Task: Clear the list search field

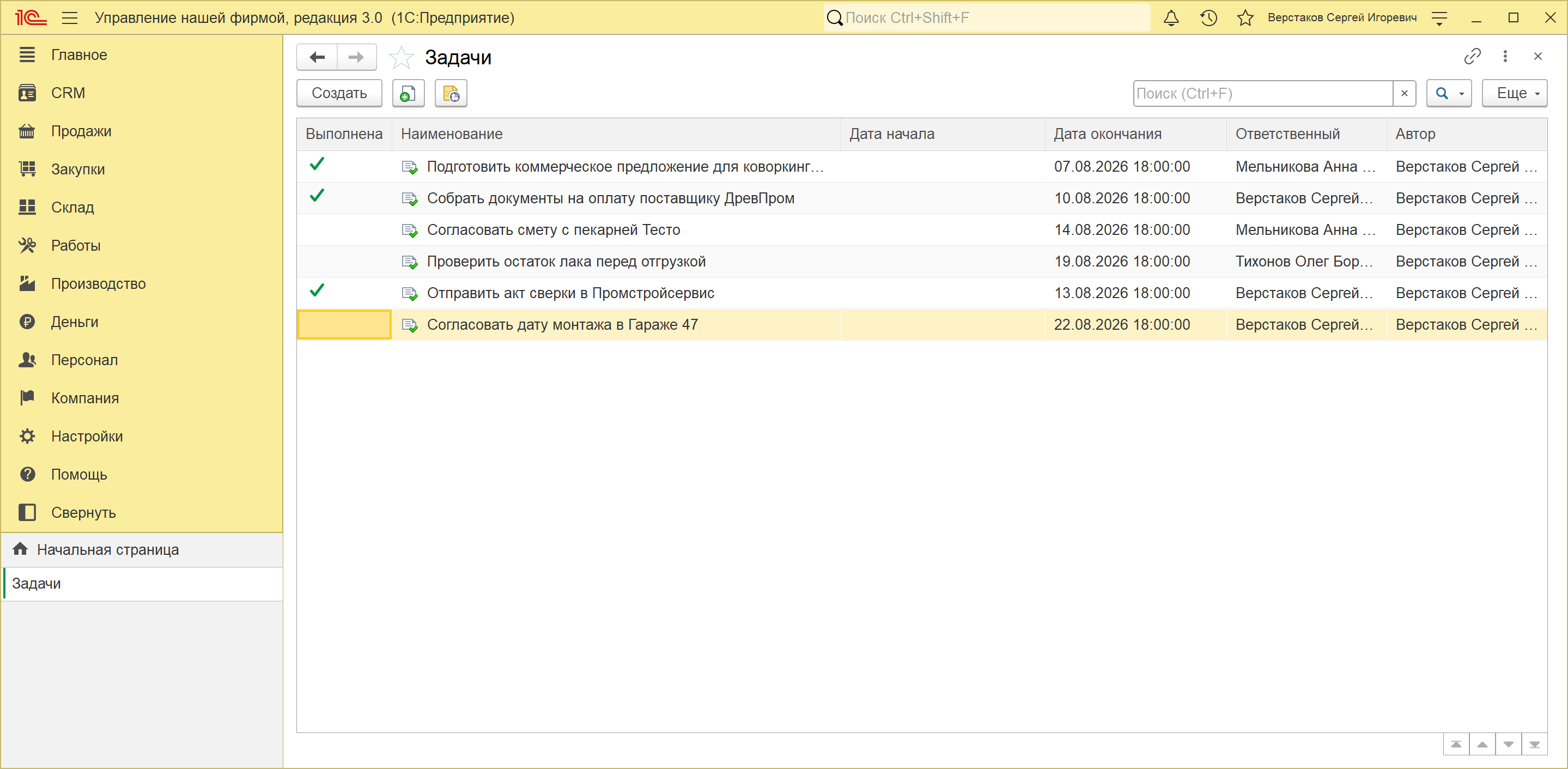Action: tap(1404, 93)
